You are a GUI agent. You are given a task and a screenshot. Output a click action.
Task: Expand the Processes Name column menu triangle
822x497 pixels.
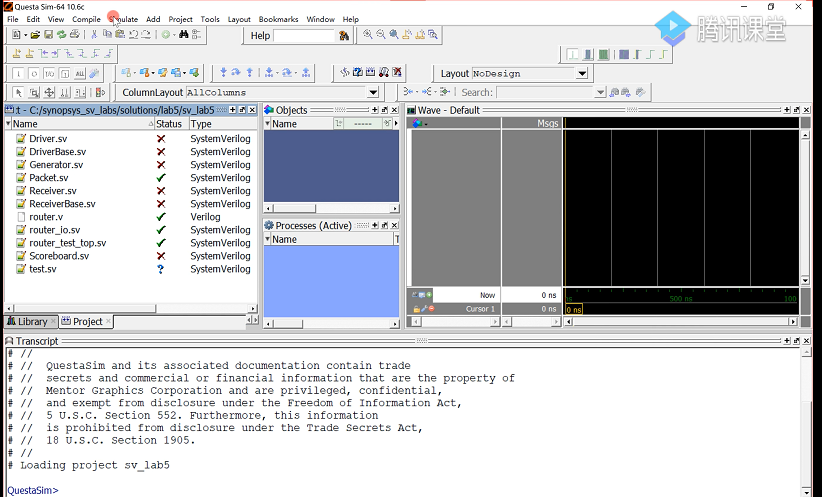click(x=267, y=239)
